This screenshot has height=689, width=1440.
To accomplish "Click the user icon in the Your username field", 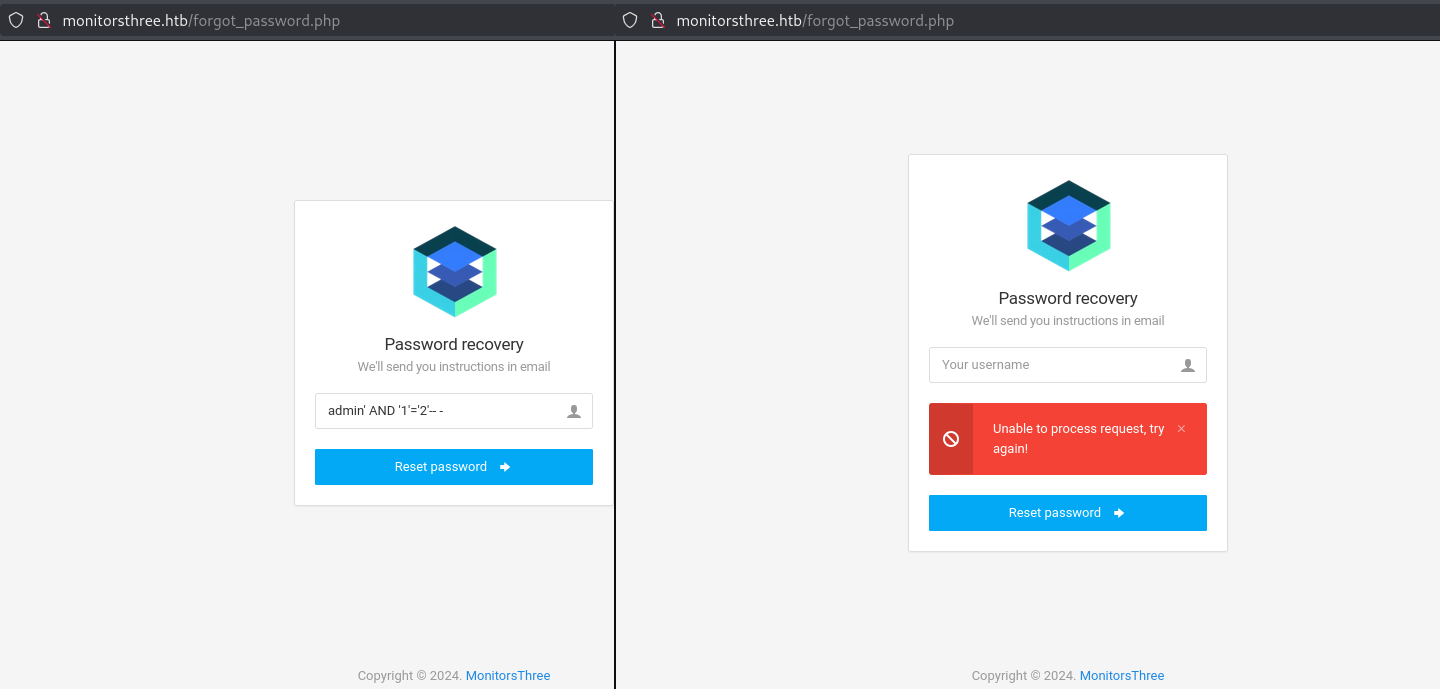I will pyautogui.click(x=1188, y=365).
